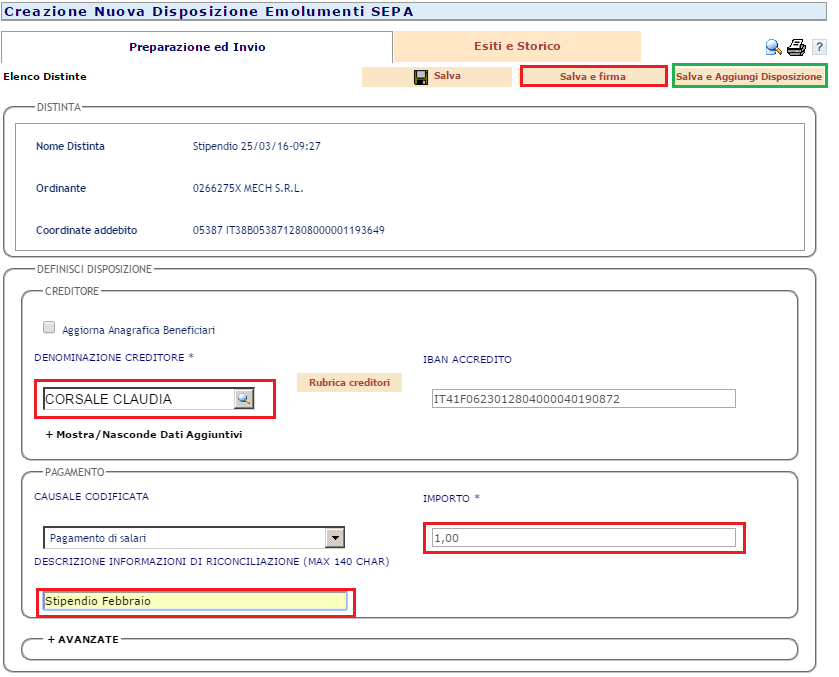Open help via the question mark icon
Image resolution: width=839 pixels, height=677 pixels.
click(818, 47)
